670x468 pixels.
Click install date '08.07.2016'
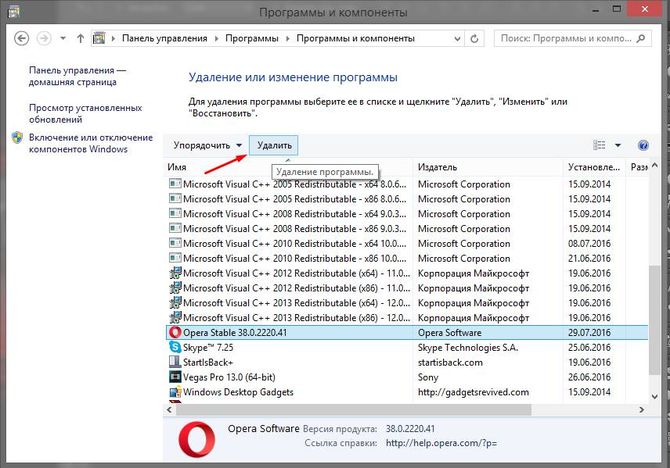[589, 244]
